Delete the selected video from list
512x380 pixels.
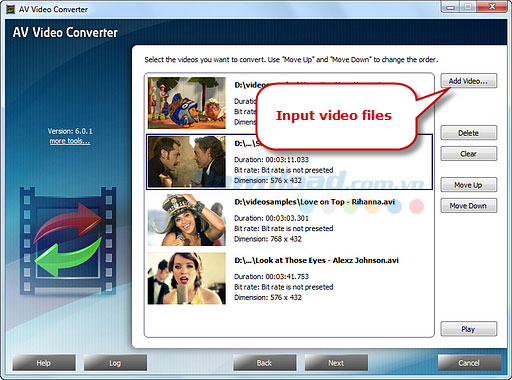pos(469,133)
